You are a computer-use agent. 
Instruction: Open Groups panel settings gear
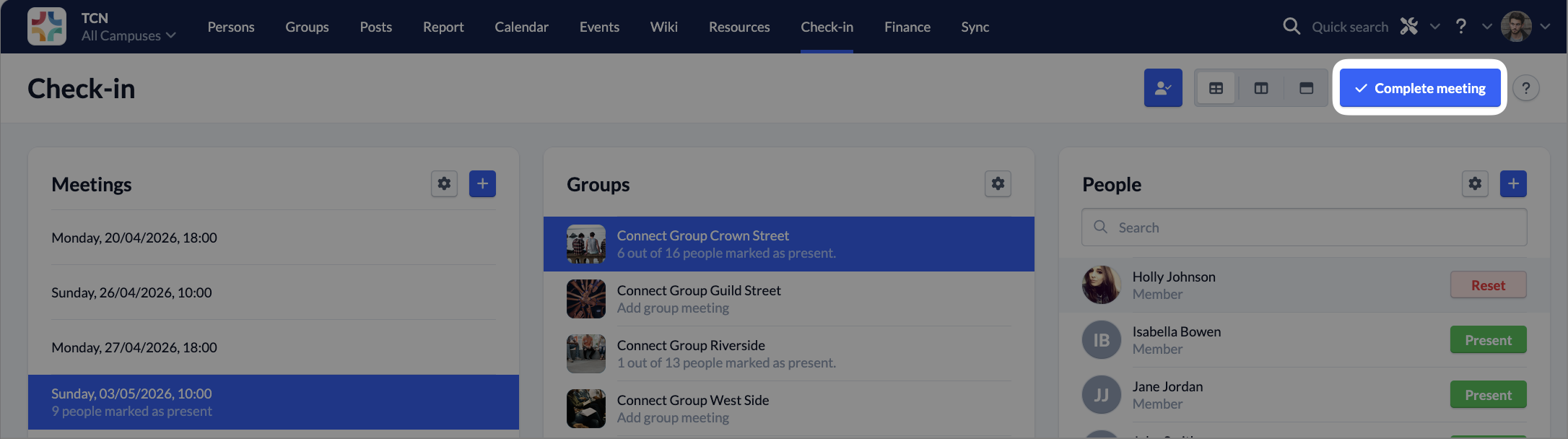coord(998,184)
